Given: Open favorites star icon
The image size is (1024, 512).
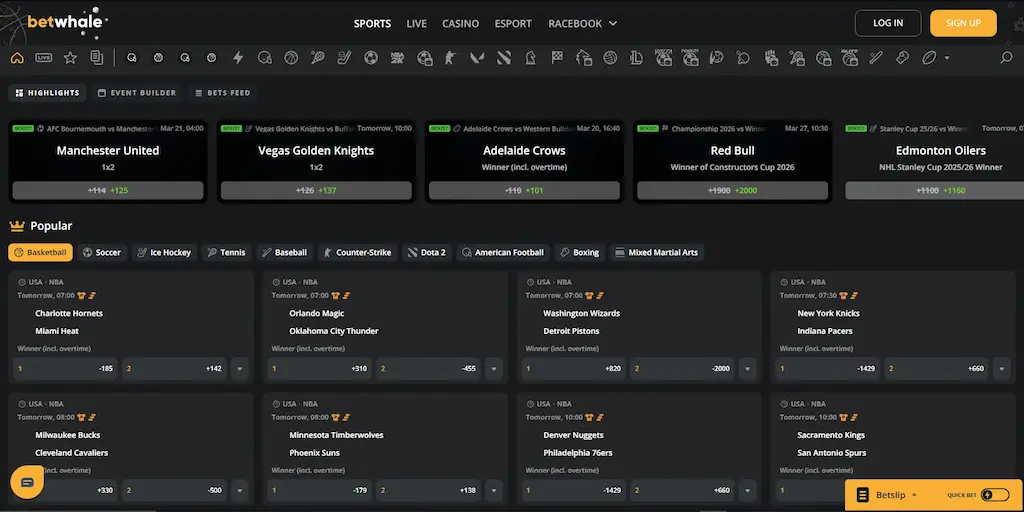Looking at the screenshot, I should [x=71, y=57].
